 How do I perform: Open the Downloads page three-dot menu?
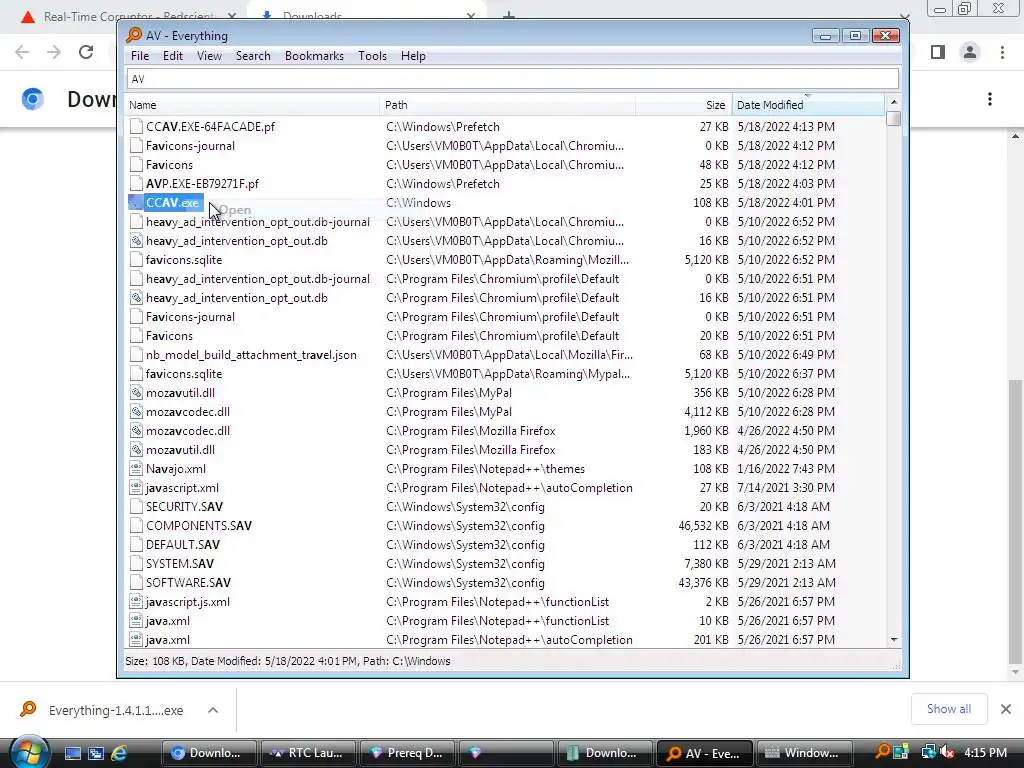coord(990,99)
